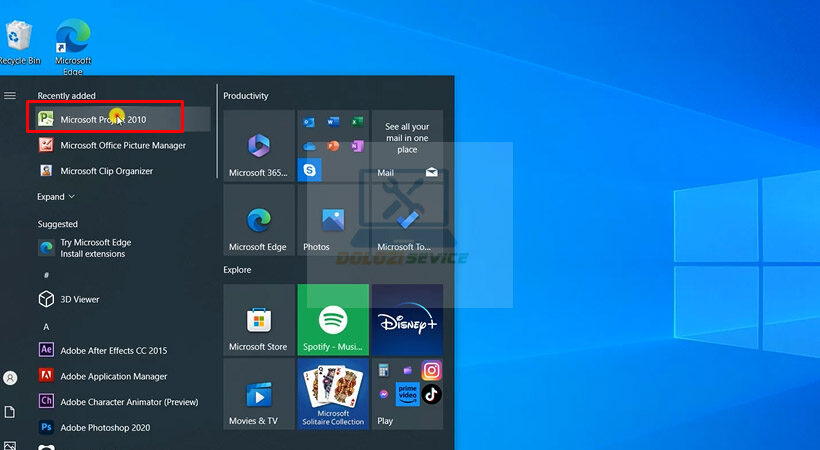Open the Mail tile
Image resolution: width=820 pixels, height=450 pixels.
point(407,146)
